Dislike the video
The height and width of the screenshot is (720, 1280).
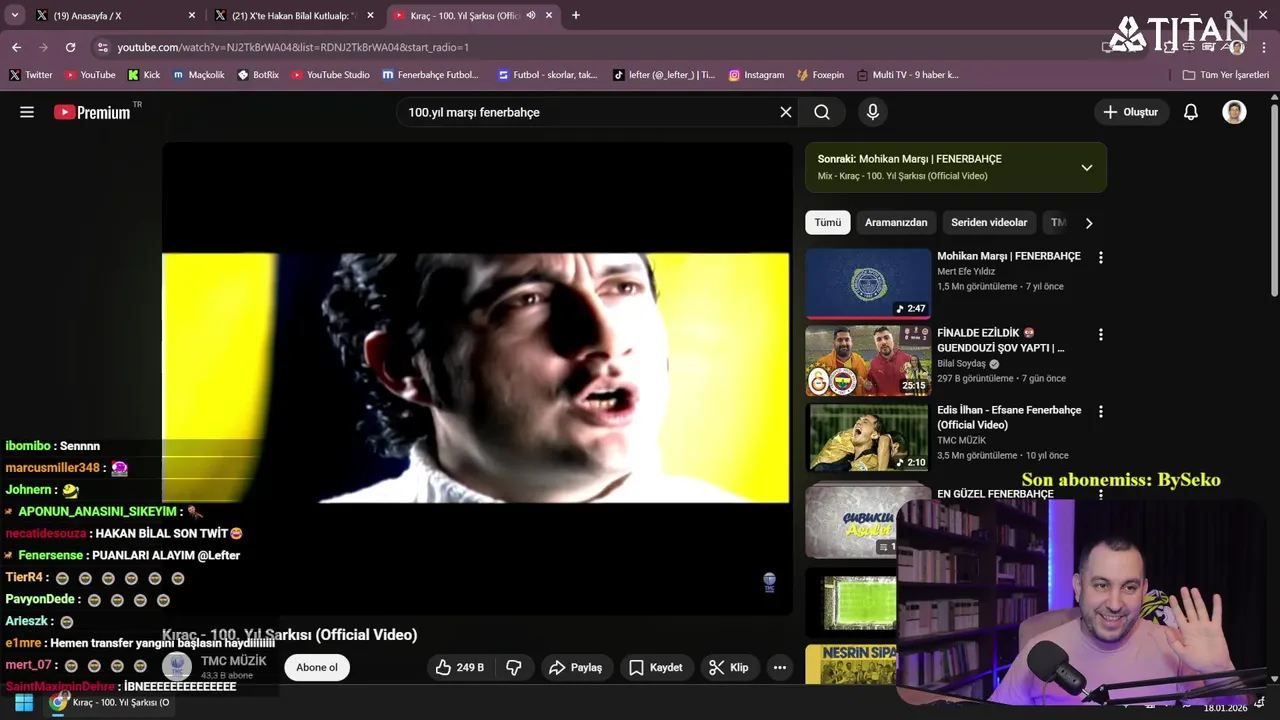(x=514, y=667)
